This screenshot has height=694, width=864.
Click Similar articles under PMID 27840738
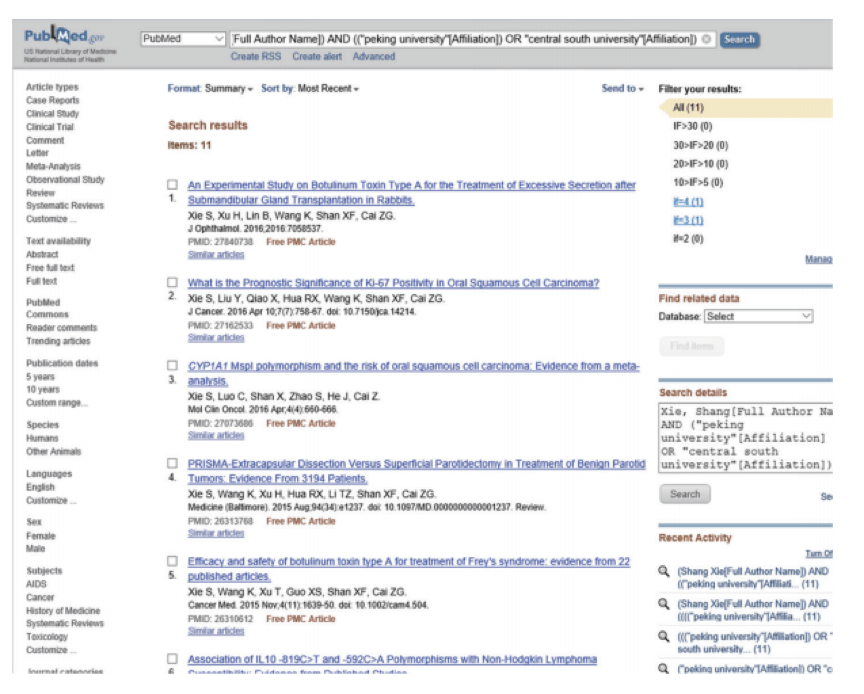(215, 255)
